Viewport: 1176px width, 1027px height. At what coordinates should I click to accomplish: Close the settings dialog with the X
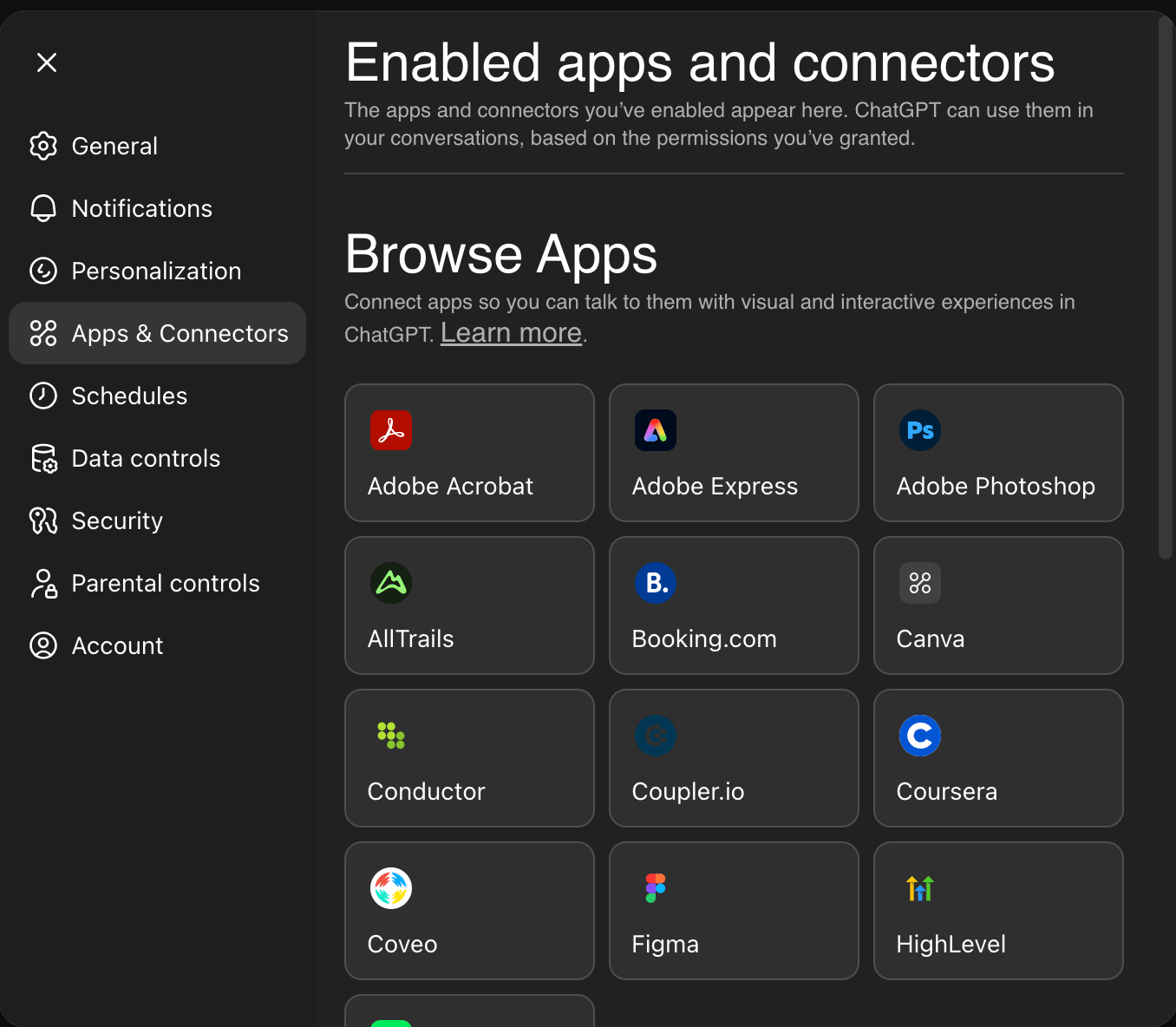[47, 62]
